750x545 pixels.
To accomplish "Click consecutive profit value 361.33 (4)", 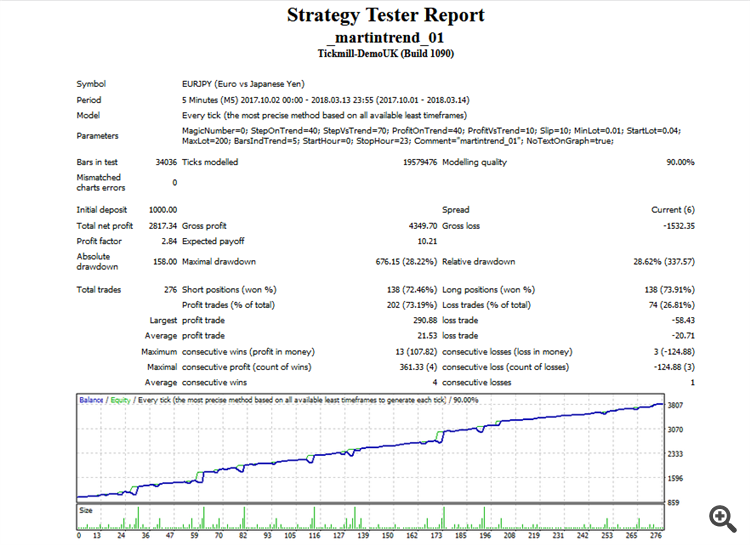I will [418, 367].
